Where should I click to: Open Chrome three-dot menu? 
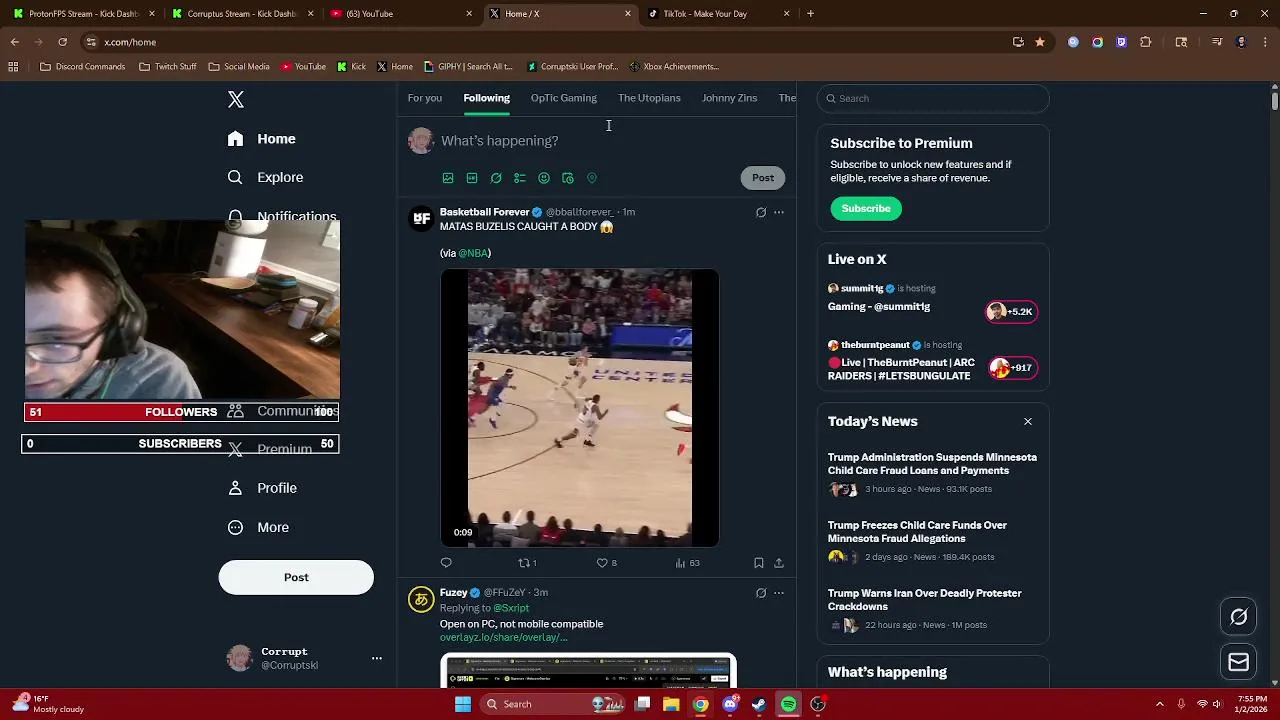[x=1265, y=42]
